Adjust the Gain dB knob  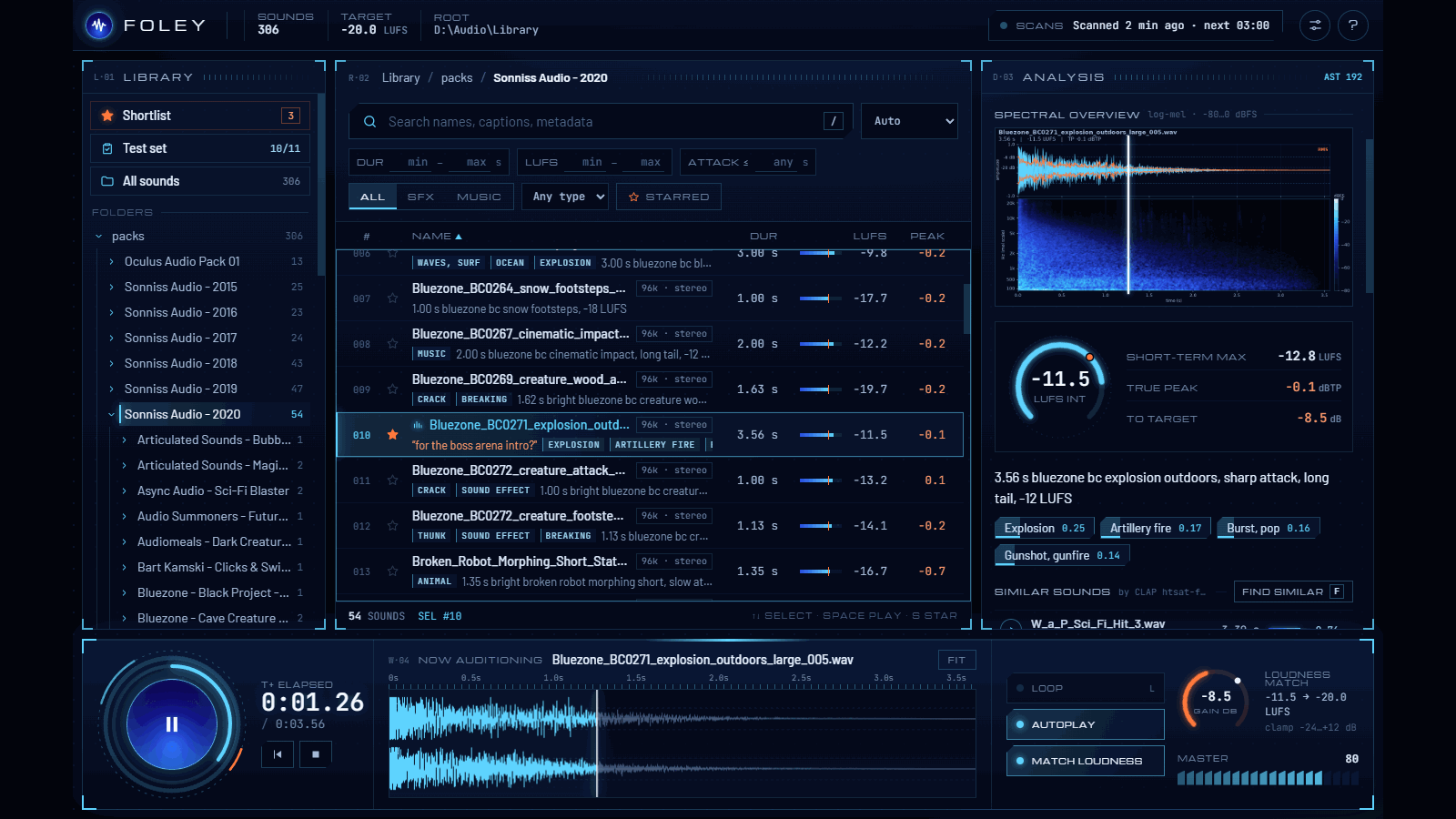(1215, 701)
